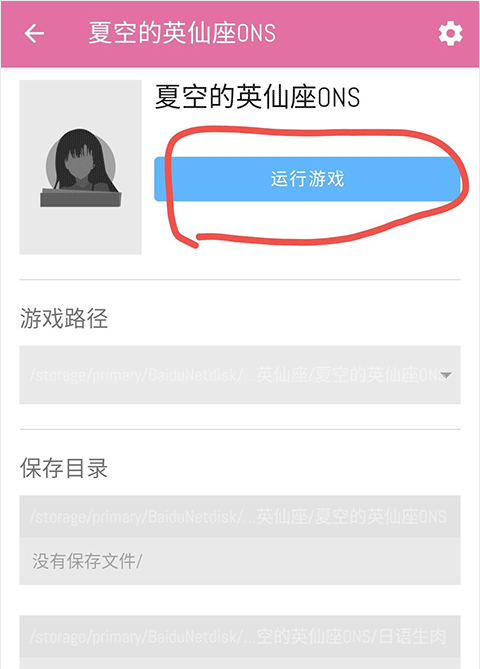Screen dimensions: 480x669
Task: Click the divider line above 游戏路径
Action: click(x=240, y=279)
